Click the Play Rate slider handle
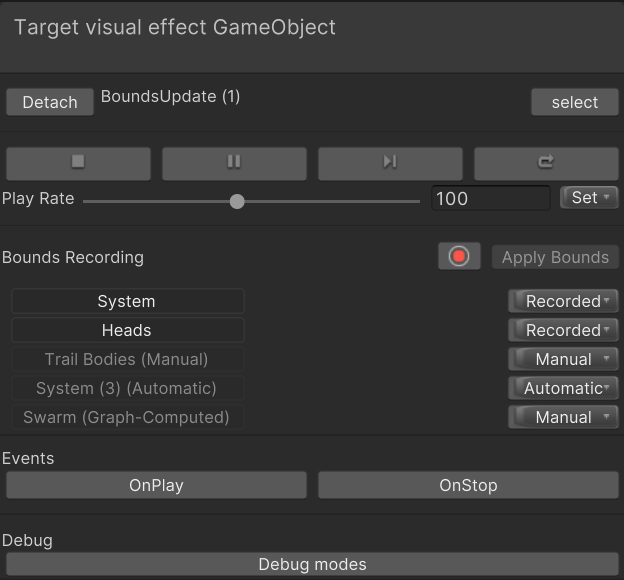Image resolution: width=624 pixels, height=580 pixels. (237, 201)
